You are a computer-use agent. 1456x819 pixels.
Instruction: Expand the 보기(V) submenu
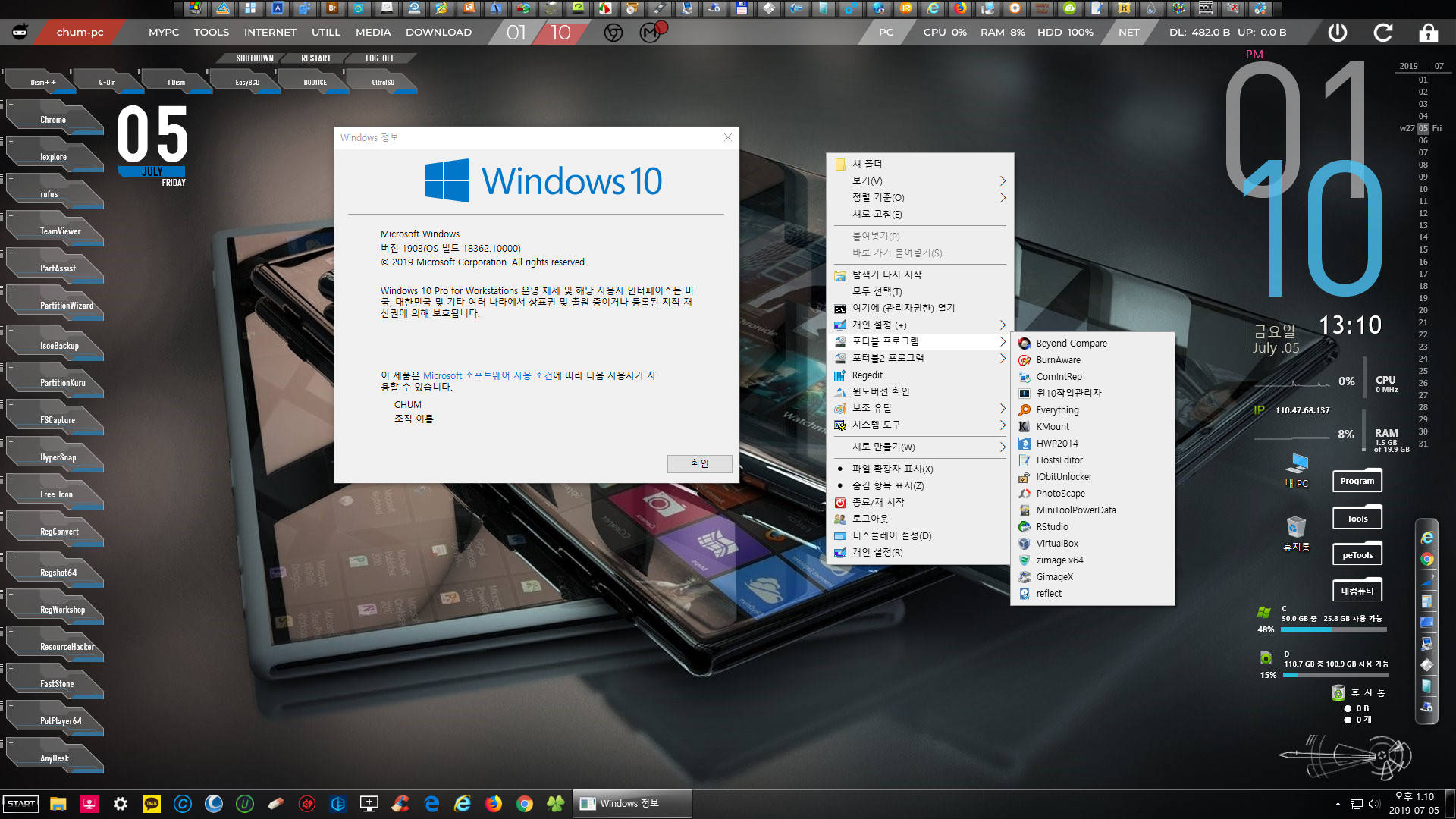click(920, 180)
